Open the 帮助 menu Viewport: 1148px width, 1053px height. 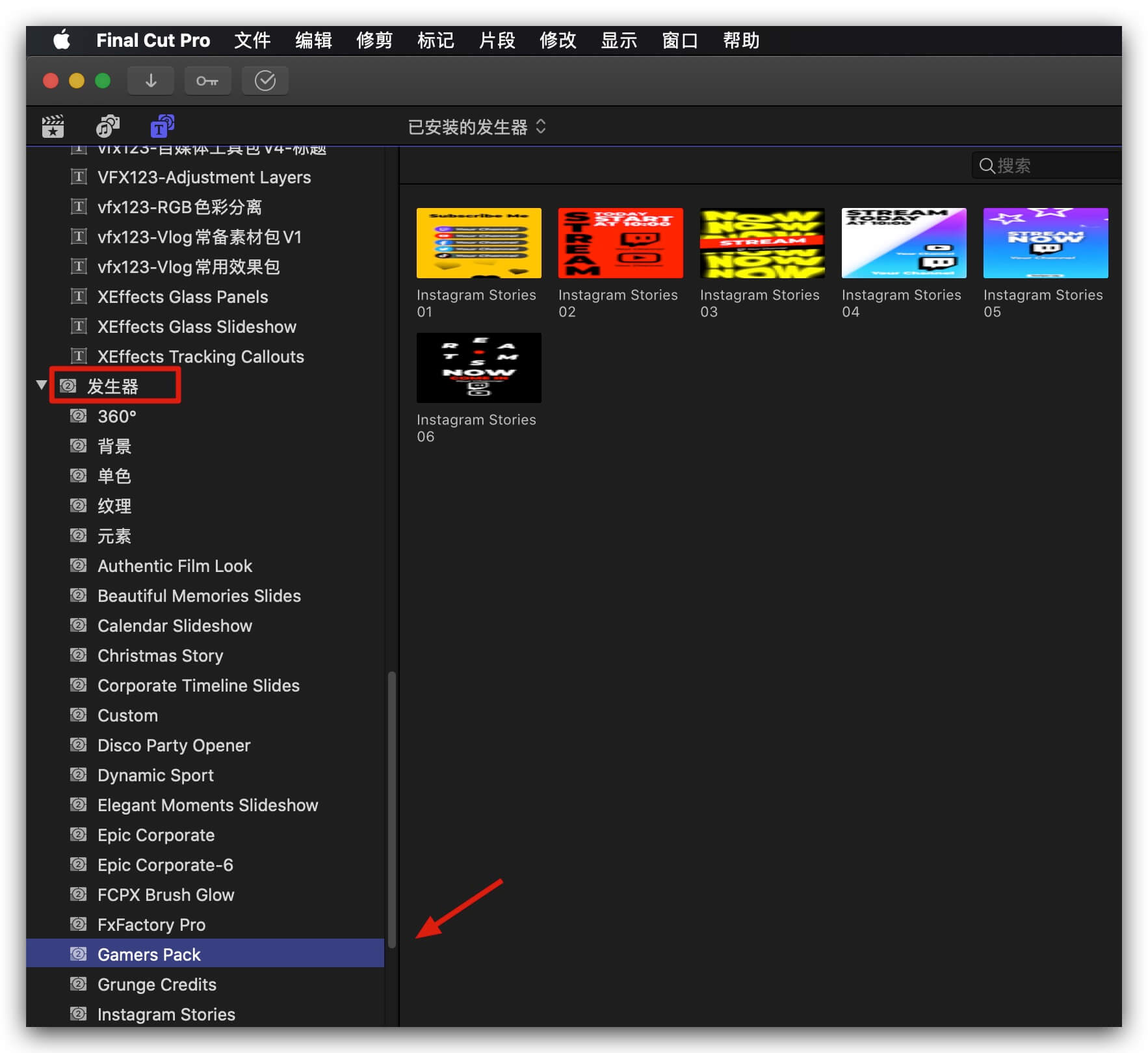click(x=741, y=40)
